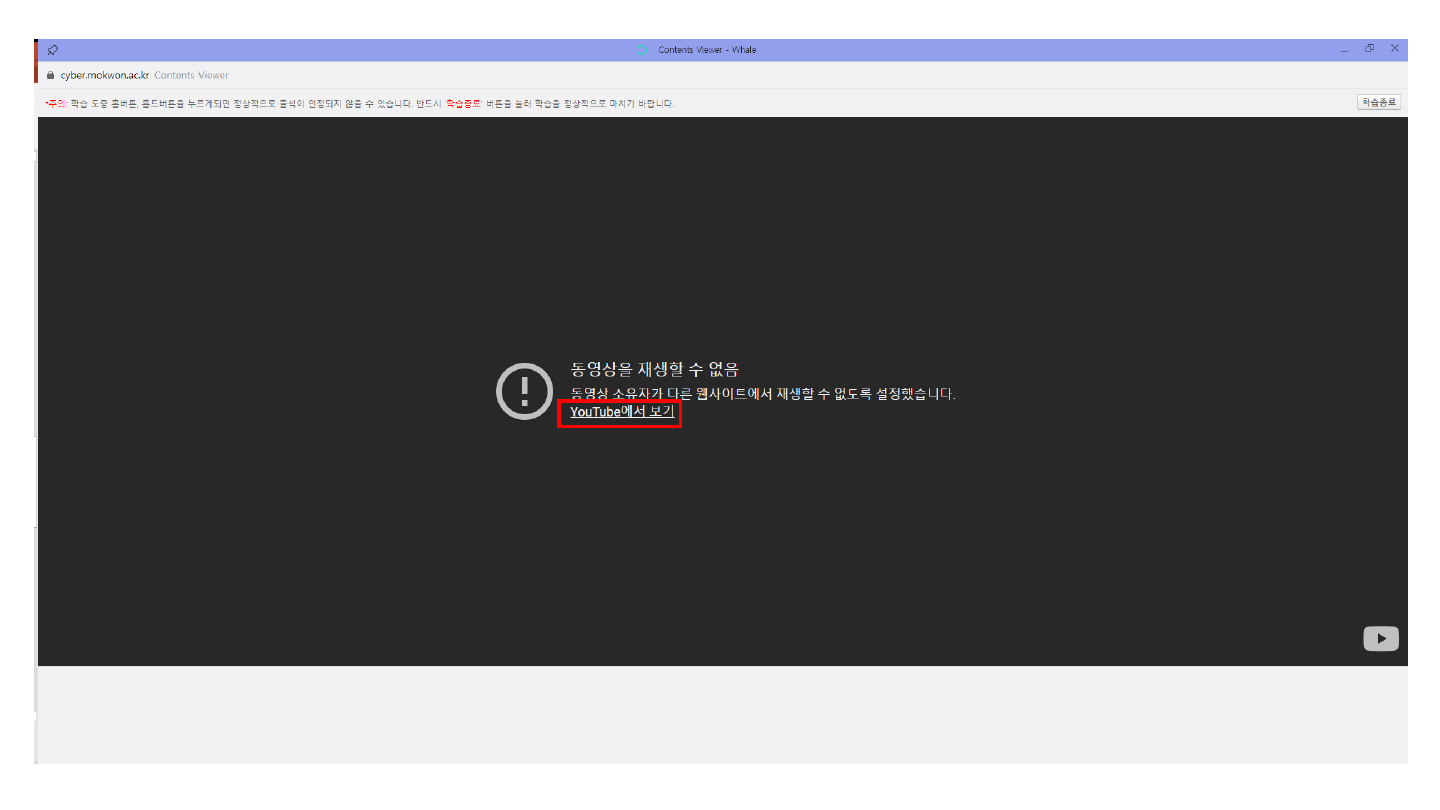Click the attendance warning notice sentence
1440x810 pixels.
[250, 103]
